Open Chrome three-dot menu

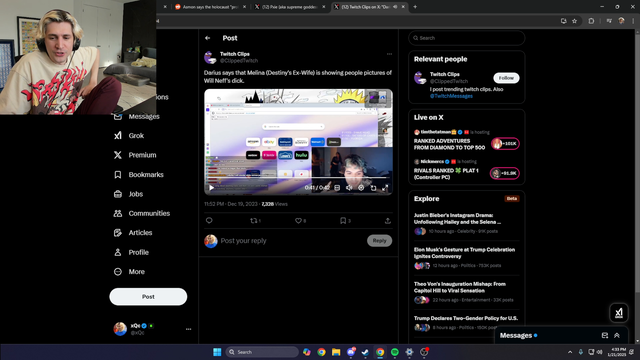633,21
